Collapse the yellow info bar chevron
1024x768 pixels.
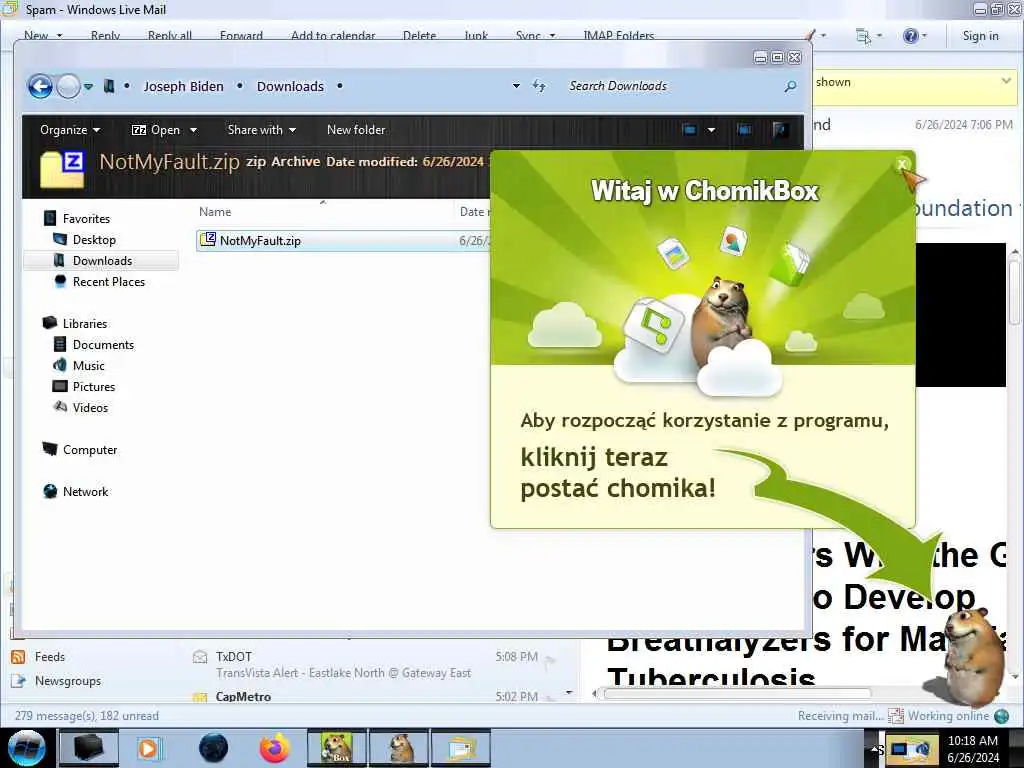pyautogui.click(x=1006, y=82)
